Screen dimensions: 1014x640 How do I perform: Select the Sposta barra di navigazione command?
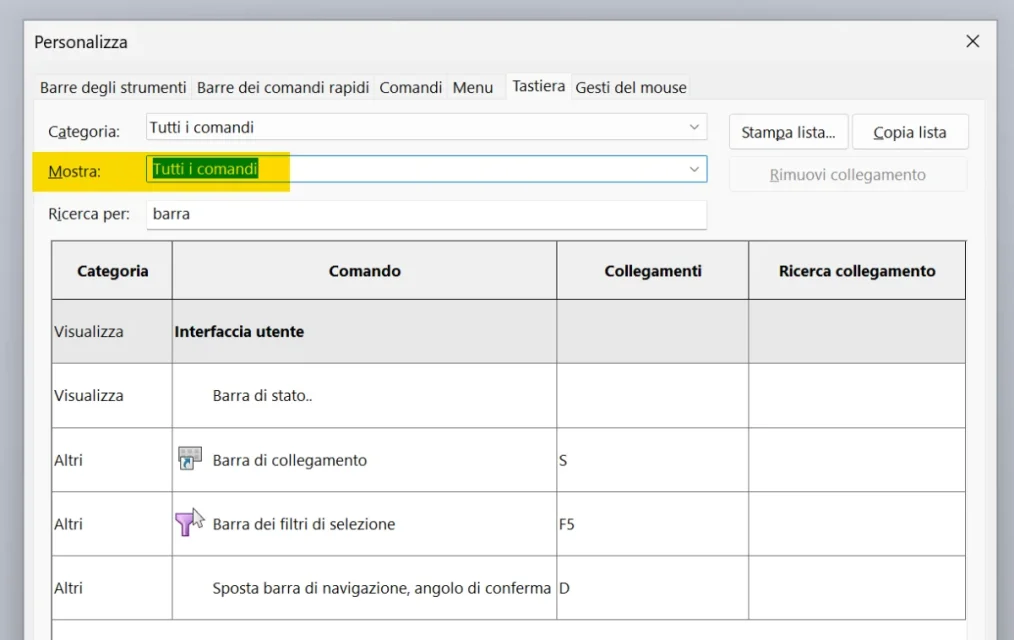tap(381, 588)
